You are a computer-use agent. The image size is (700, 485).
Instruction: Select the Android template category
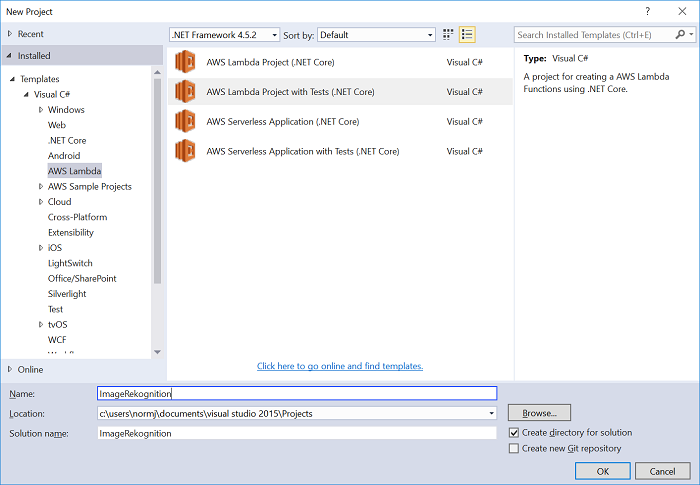click(x=64, y=155)
